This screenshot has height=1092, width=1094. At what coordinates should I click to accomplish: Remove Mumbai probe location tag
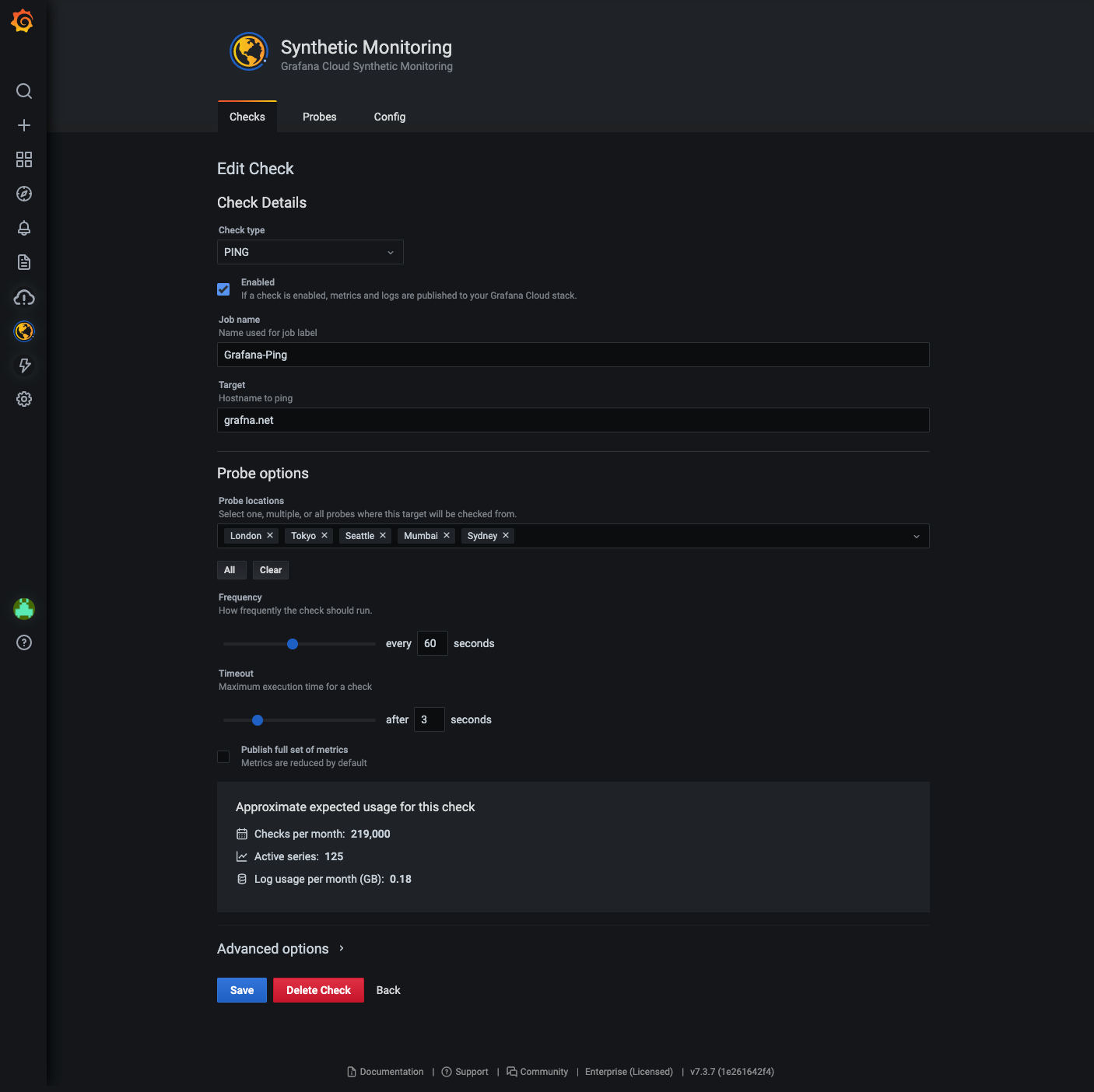coord(447,535)
